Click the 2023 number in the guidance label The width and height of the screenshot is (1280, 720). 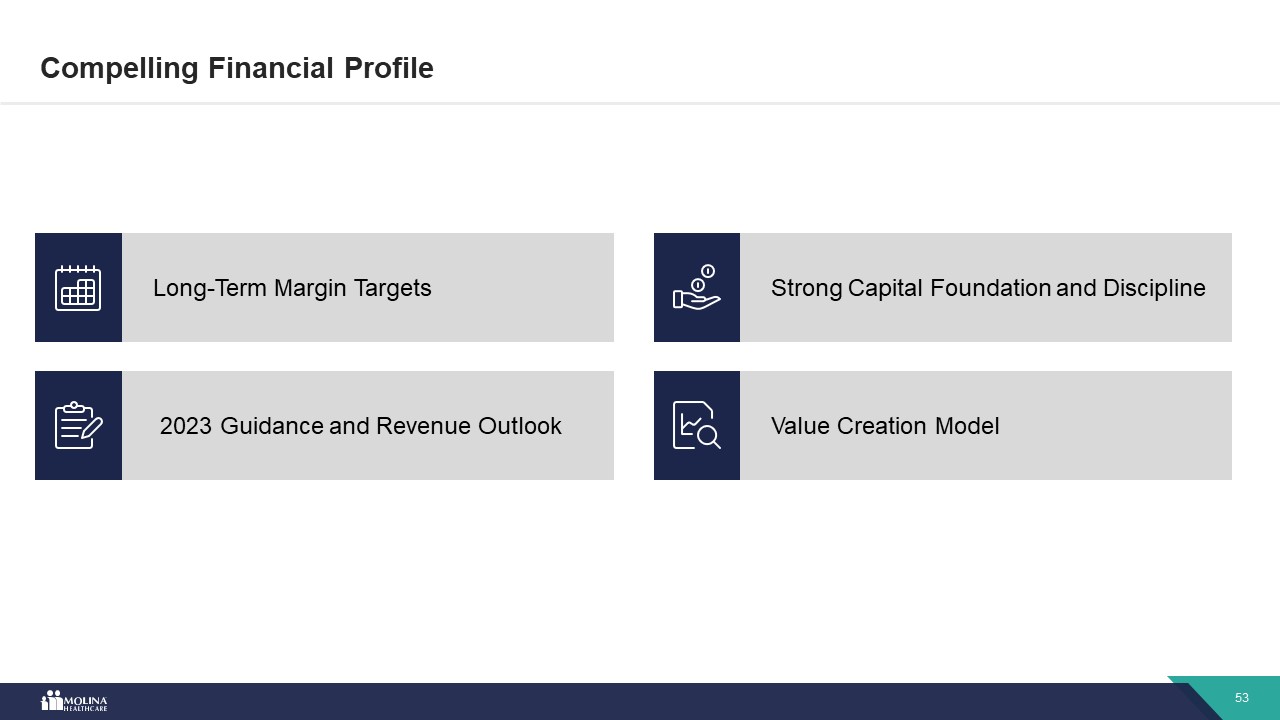coord(186,427)
